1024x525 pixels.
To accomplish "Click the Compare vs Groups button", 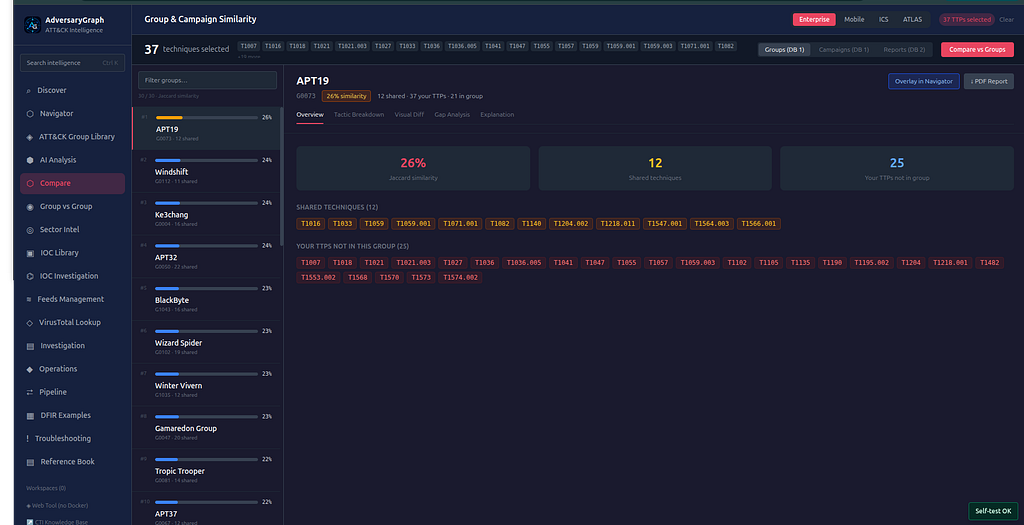I will tap(977, 50).
